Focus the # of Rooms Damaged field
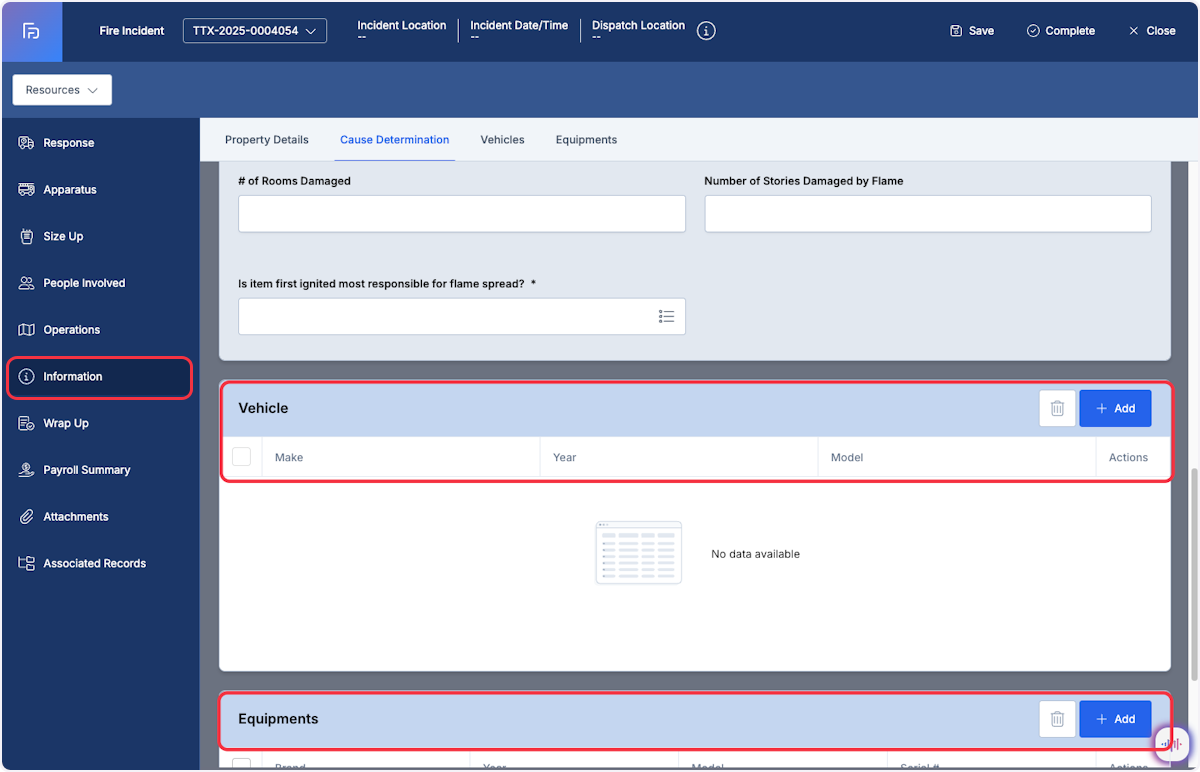 click(461, 214)
